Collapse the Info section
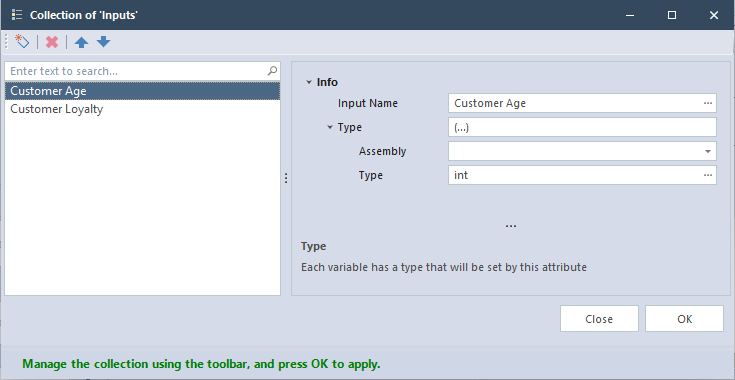The image size is (735, 380). pos(309,82)
